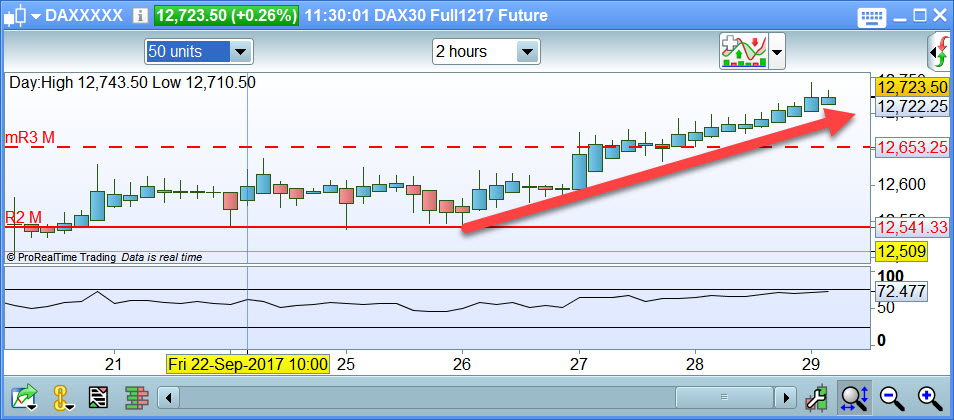
Task: Open the 50 units dropdown
Action: tap(240, 52)
